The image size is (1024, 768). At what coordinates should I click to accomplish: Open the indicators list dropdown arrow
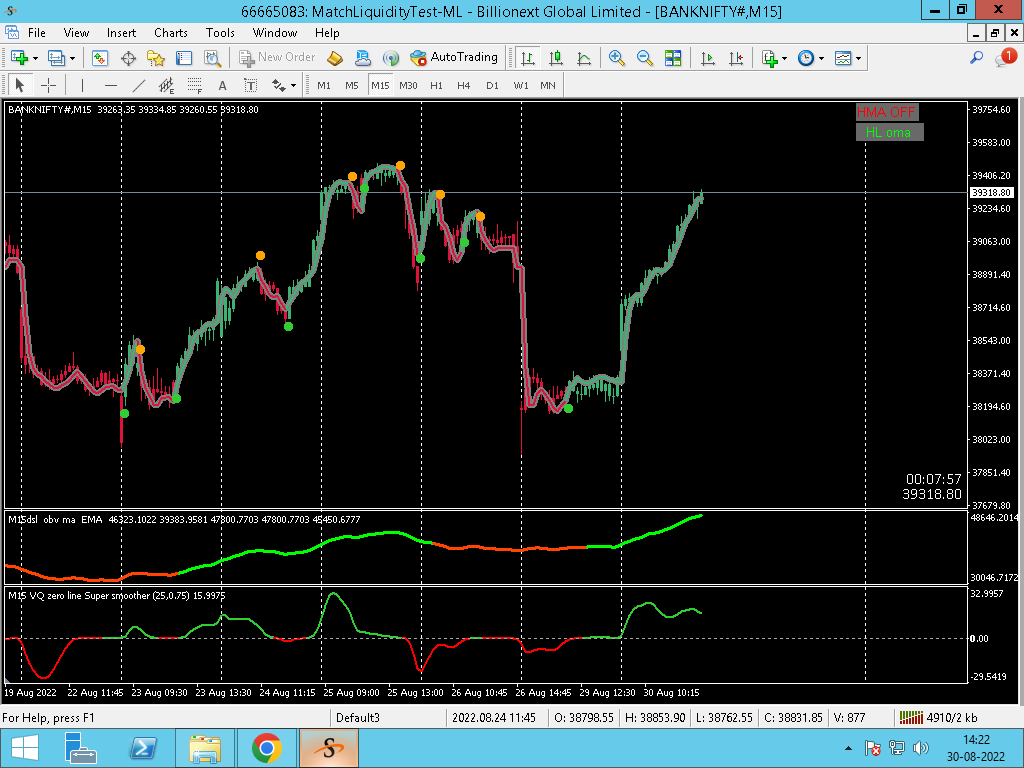784,58
